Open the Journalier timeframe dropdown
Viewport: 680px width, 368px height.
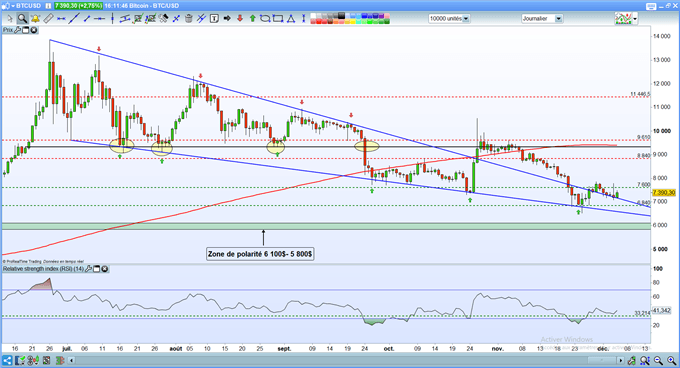tap(542, 19)
